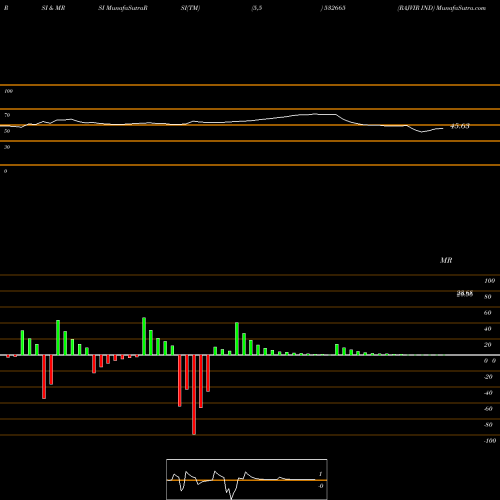Click the "SI & MR" header text
This screenshot has height=500, width=500.
53,8
